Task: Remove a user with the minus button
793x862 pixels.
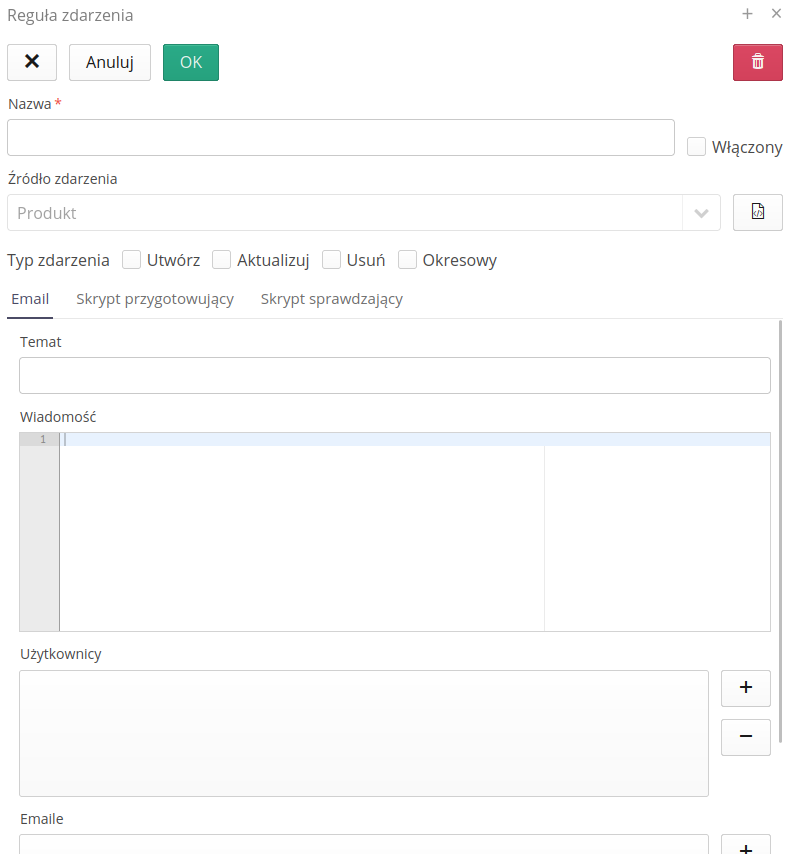Action: (745, 737)
